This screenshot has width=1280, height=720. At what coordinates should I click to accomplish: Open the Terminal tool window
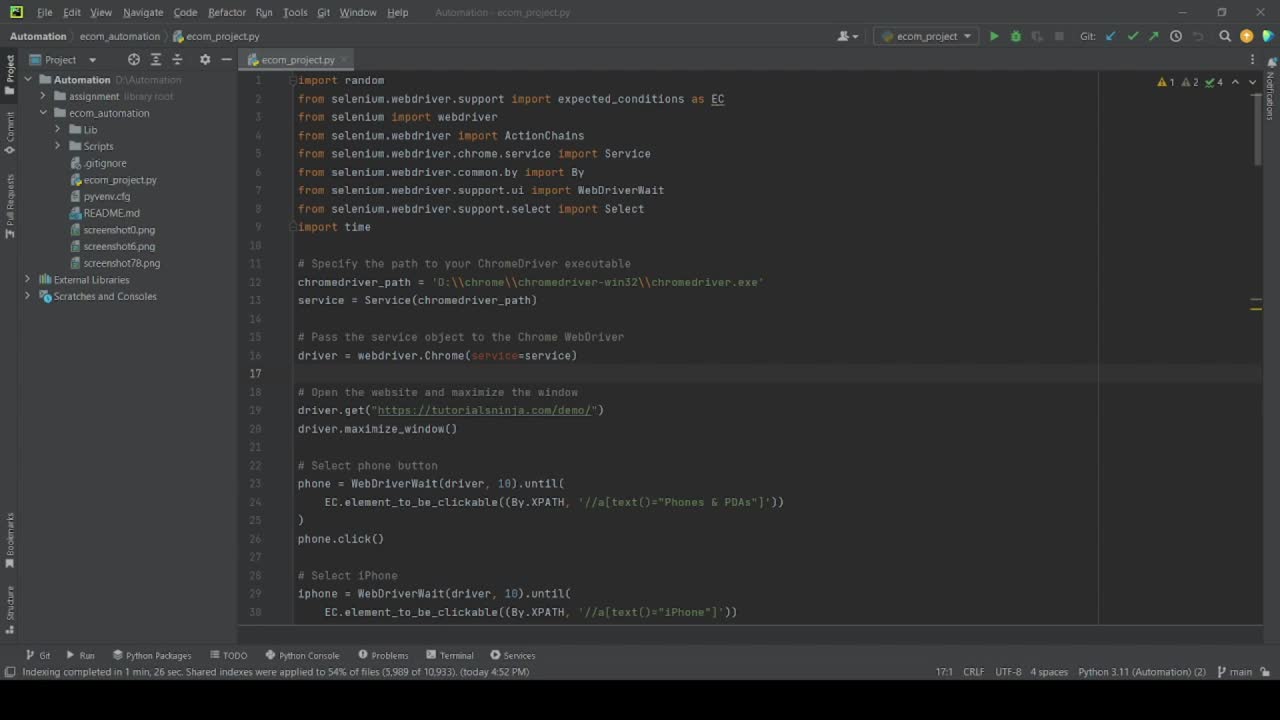pos(450,655)
